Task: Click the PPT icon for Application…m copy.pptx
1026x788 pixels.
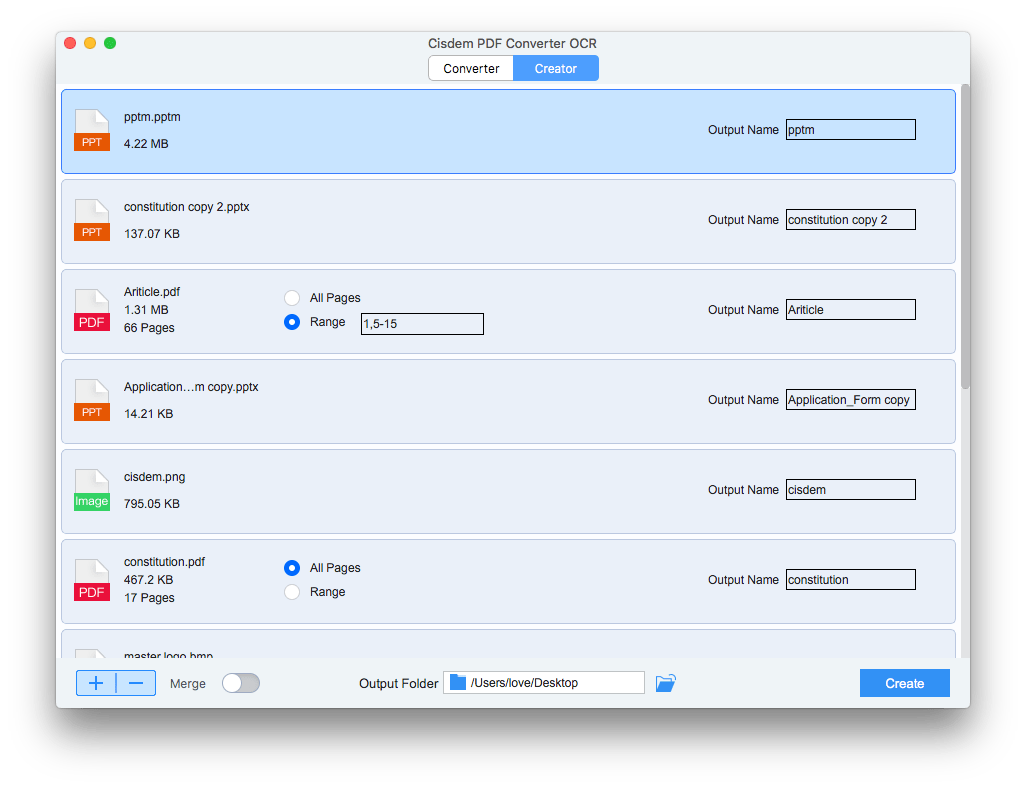Action: point(92,400)
